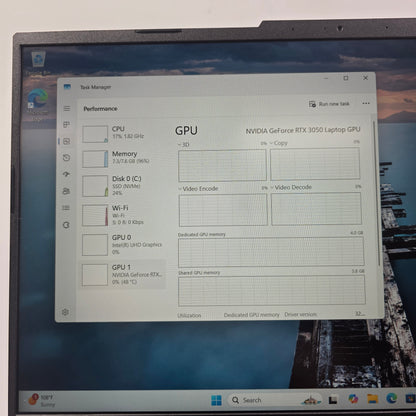Open Copilot from the taskbar
This screenshot has height=416, width=416.
pyautogui.click(x=353, y=399)
